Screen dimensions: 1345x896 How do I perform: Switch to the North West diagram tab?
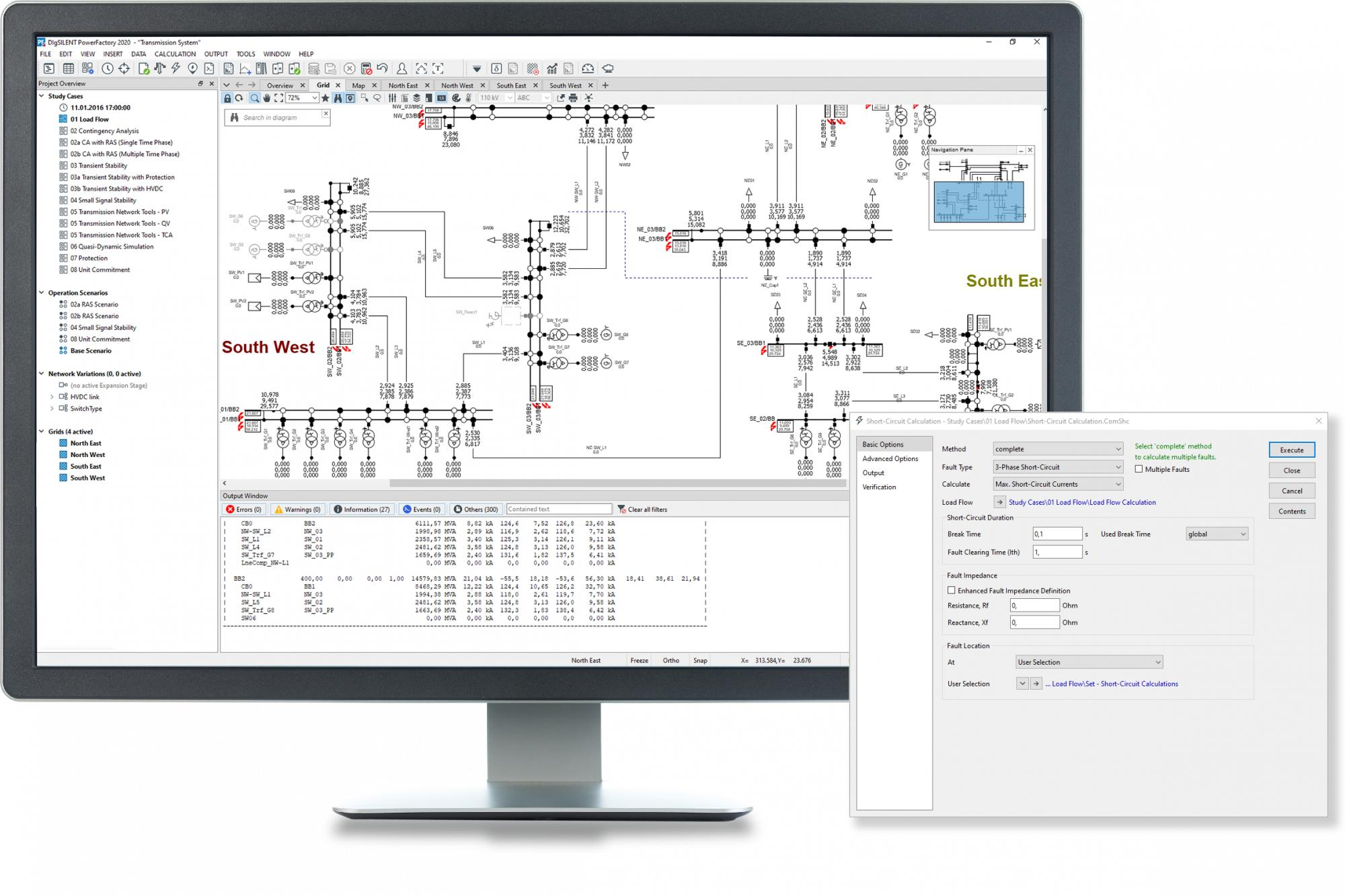[457, 86]
